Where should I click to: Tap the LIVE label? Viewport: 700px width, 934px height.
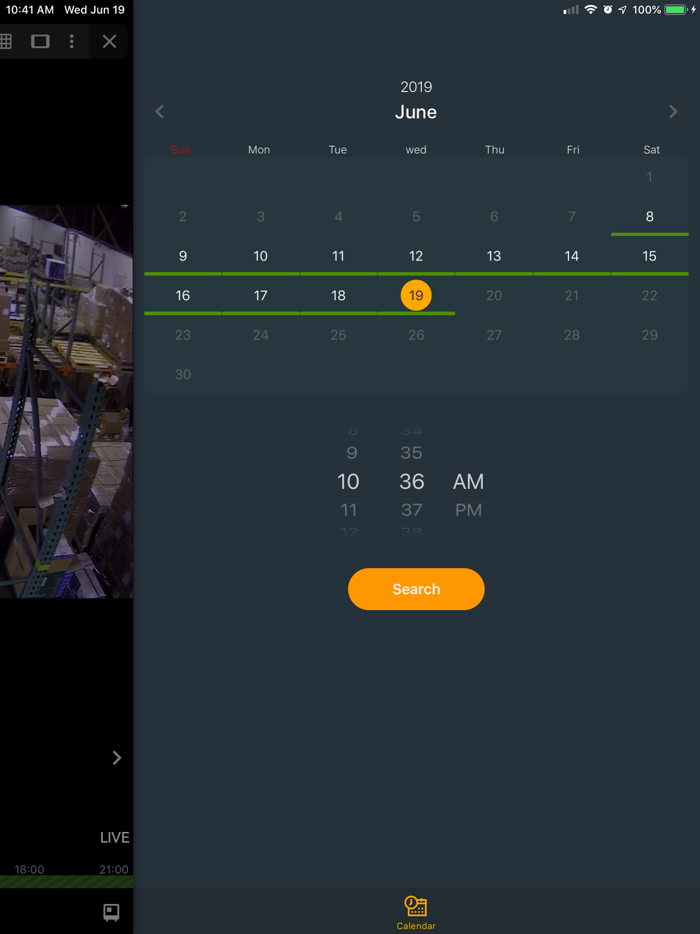pos(114,838)
